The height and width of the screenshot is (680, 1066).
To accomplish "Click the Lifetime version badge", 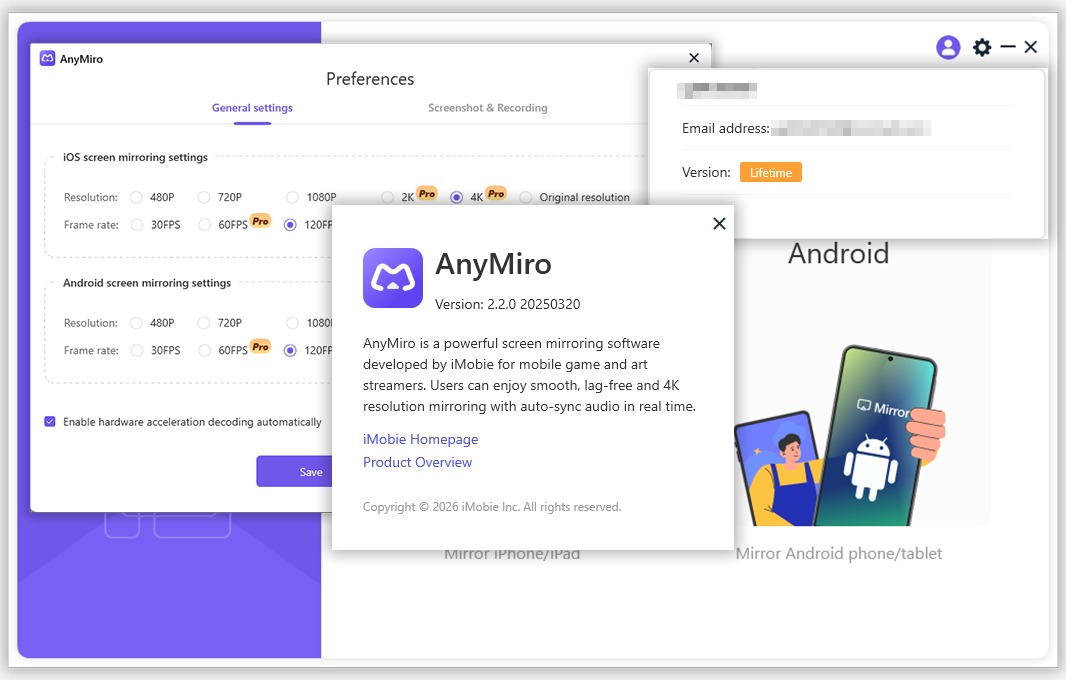I will (x=770, y=173).
